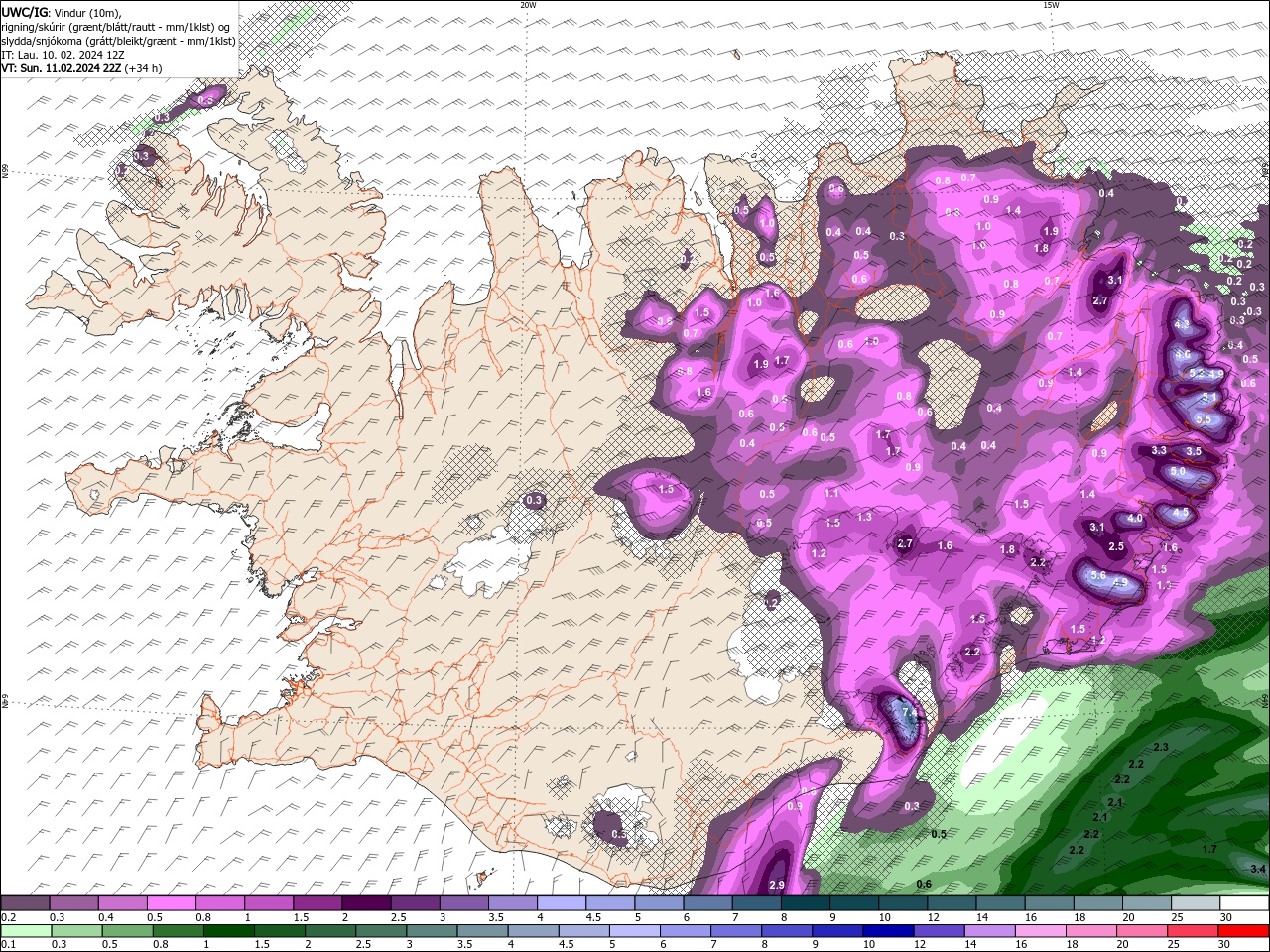1270x952 pixels.
Task: Select the '5.0' snowfall value on the east coast
Action: click(x=1178, y=473)
